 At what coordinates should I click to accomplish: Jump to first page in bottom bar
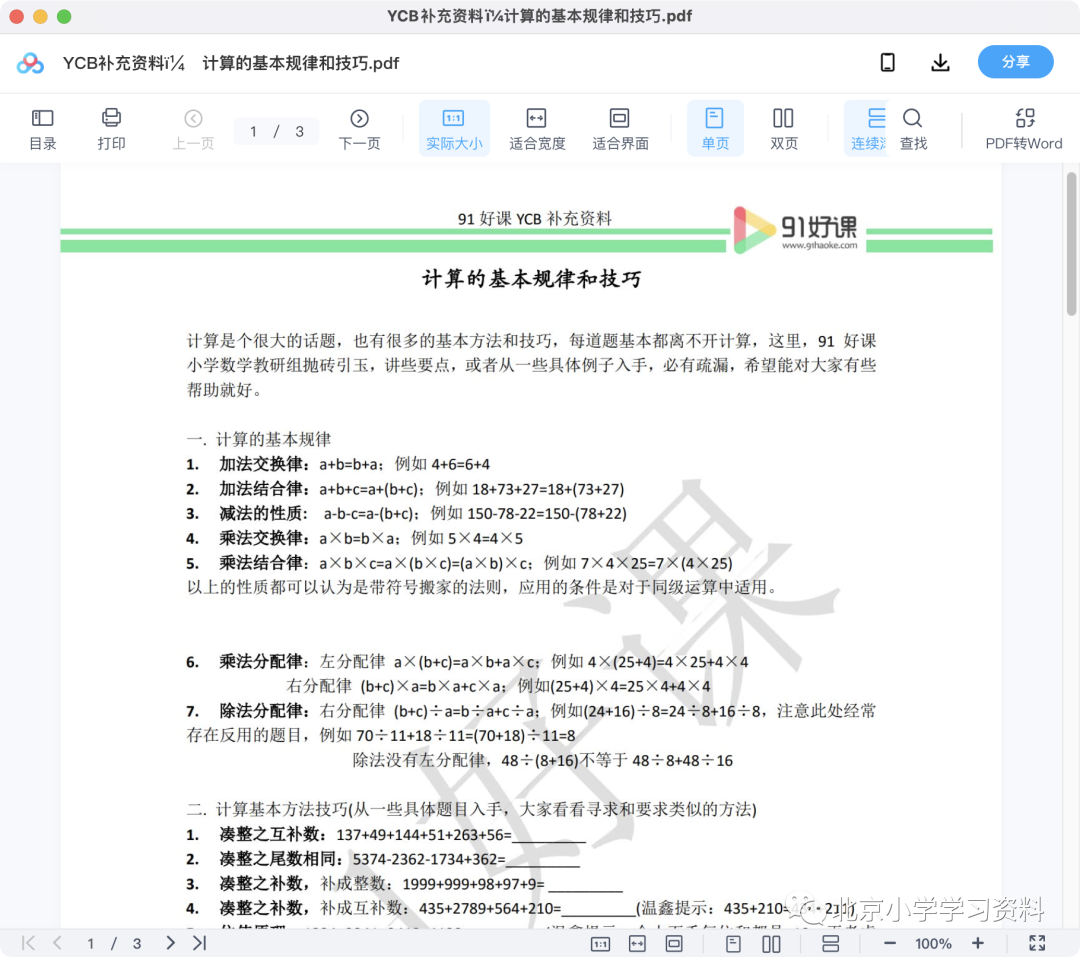pos(28,943)
